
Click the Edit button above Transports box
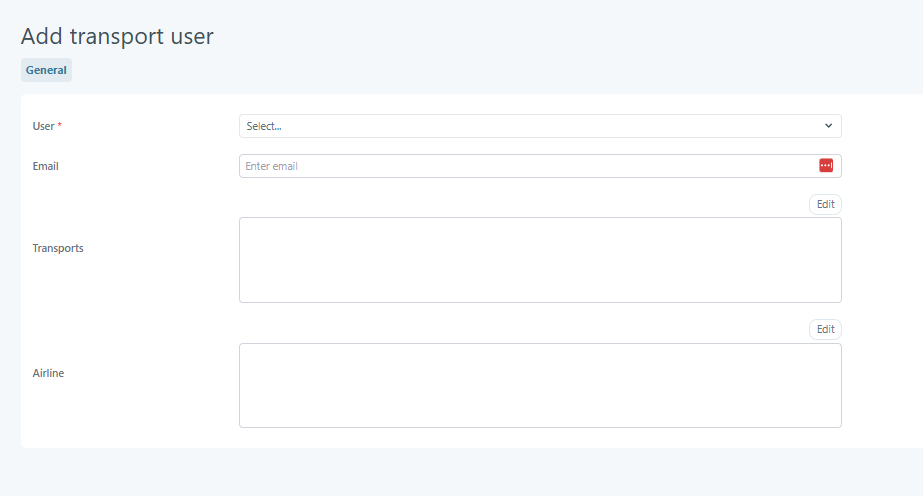point(825,204)
